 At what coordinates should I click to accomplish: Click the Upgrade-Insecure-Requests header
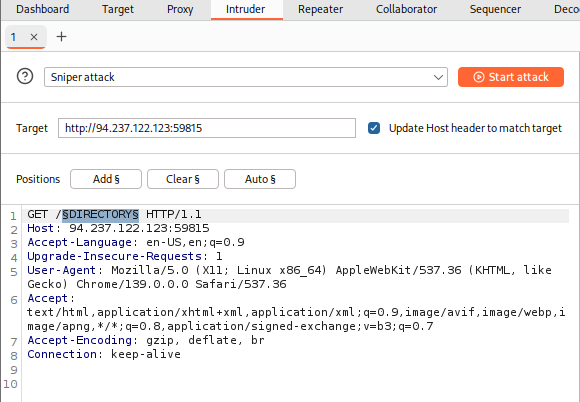[125, 256]
